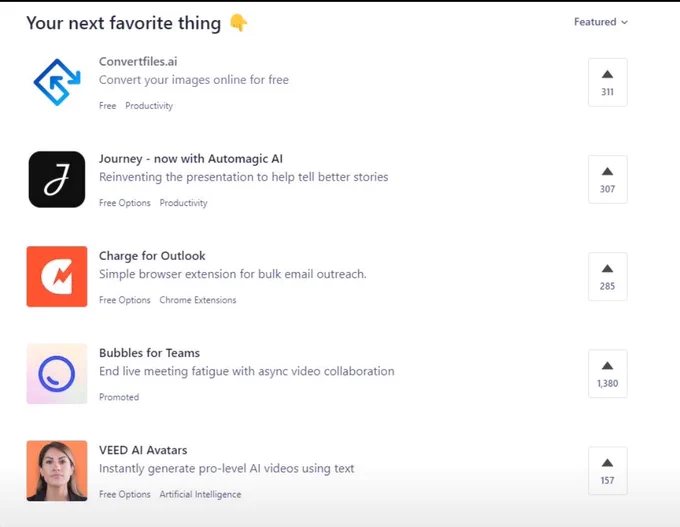Upvote Charge for Outlook with 285 votes
Screen dimensions: 680x527
(x=608, y=277)
